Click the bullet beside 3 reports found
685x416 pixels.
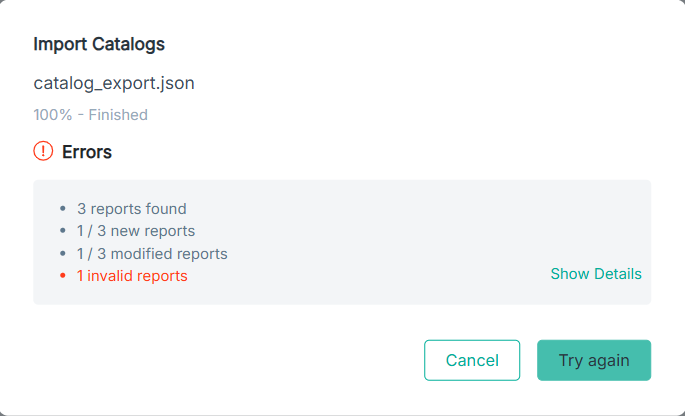tap(63, 208)
